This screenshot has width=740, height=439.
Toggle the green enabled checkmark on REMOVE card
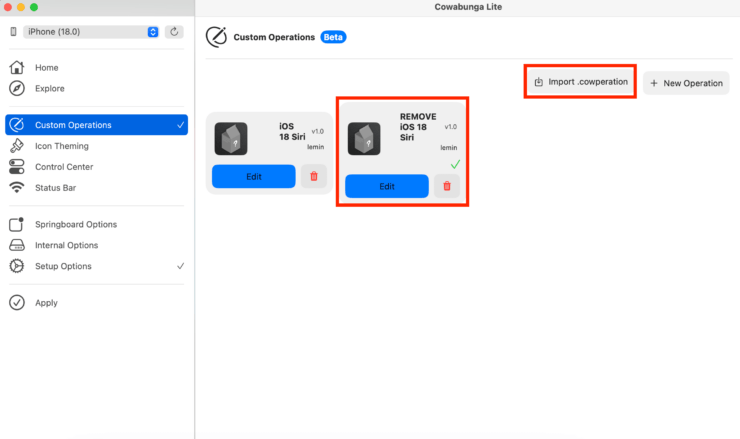pos(455,164)
